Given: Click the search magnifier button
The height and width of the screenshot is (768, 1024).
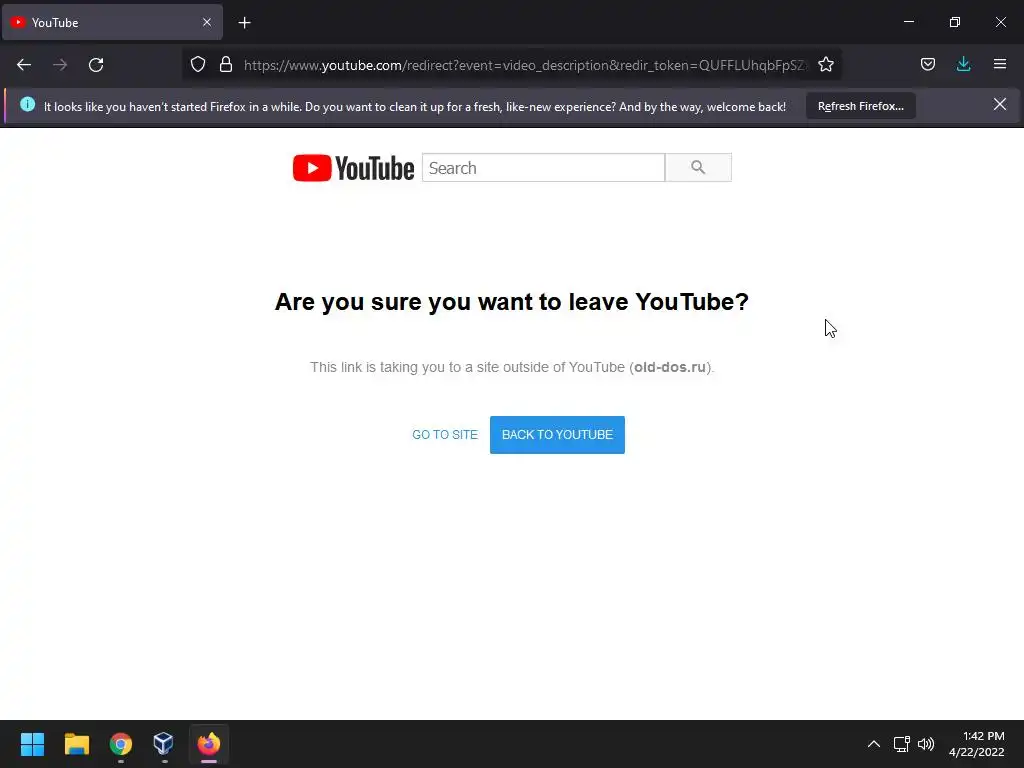Looking at the screenshot, I should click(698, 168).
